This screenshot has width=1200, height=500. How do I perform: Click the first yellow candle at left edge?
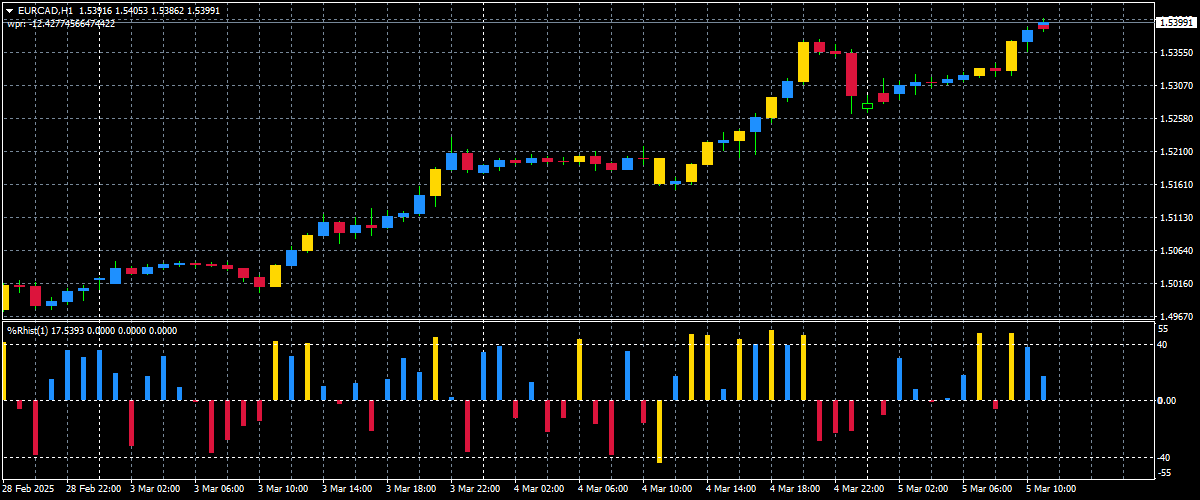tap(5, 297)
